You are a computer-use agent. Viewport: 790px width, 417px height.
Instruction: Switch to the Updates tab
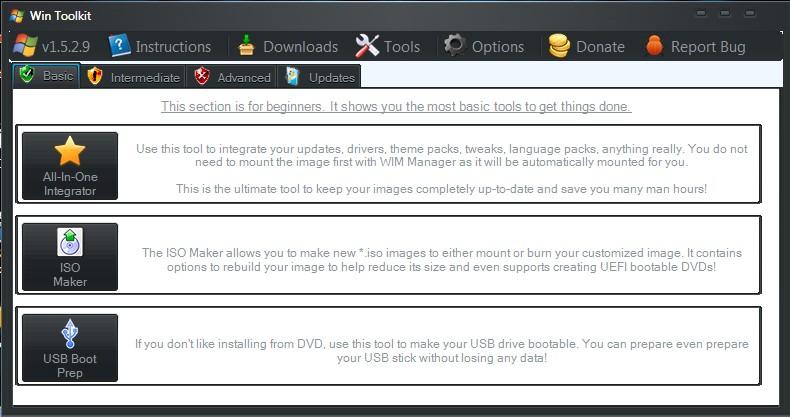click(x=319, y=77)
